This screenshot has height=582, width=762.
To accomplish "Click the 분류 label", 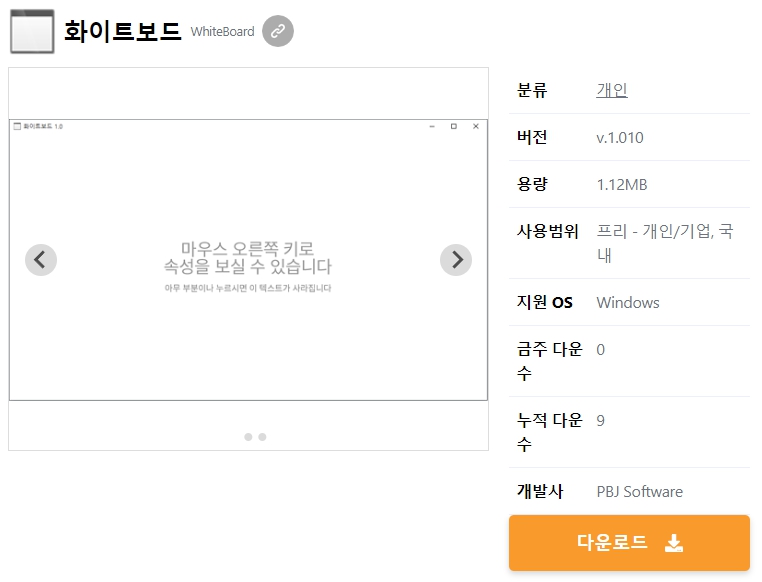I will [532, 90].
